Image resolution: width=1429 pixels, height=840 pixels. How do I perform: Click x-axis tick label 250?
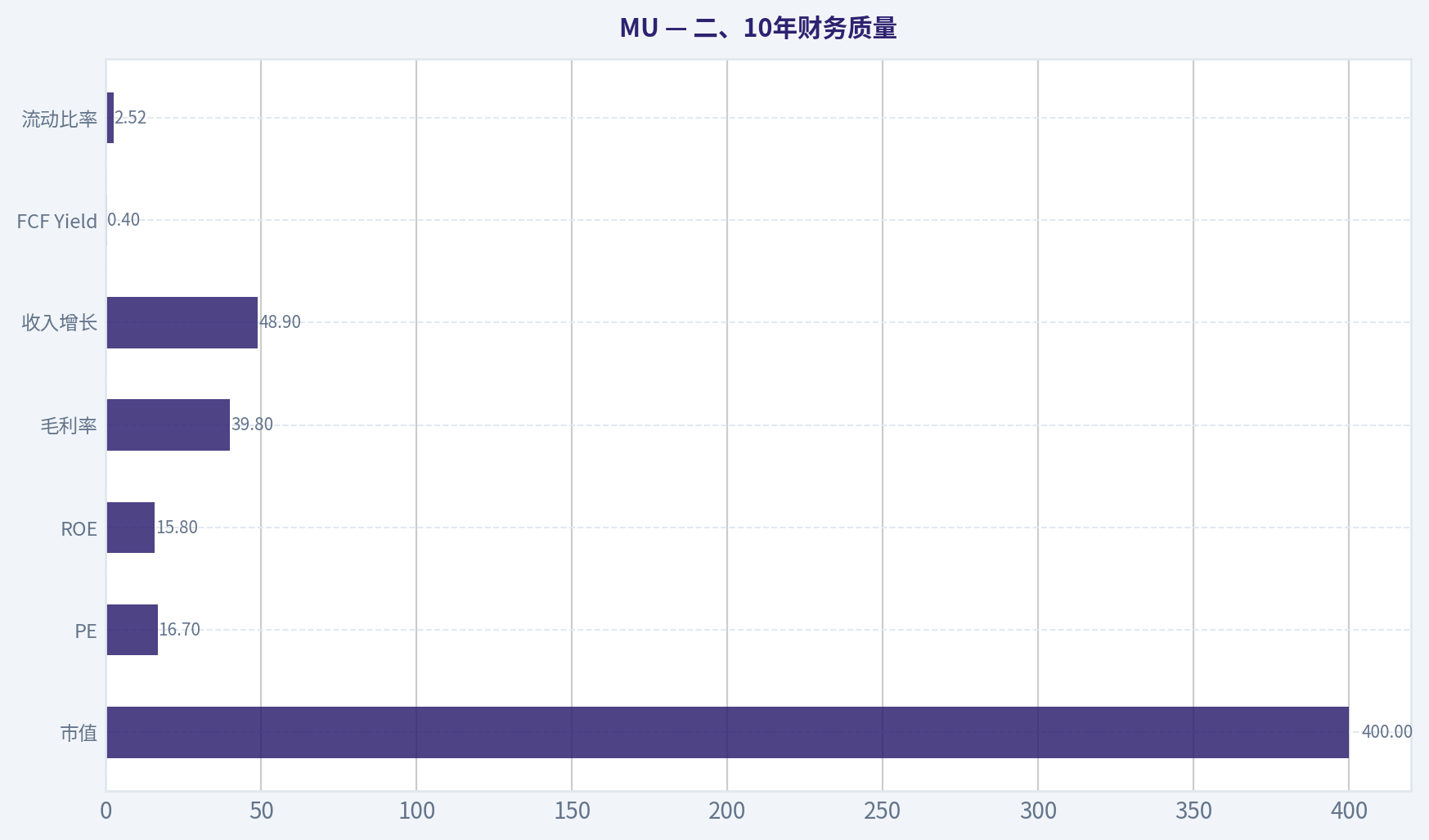(x=883, y=811)
